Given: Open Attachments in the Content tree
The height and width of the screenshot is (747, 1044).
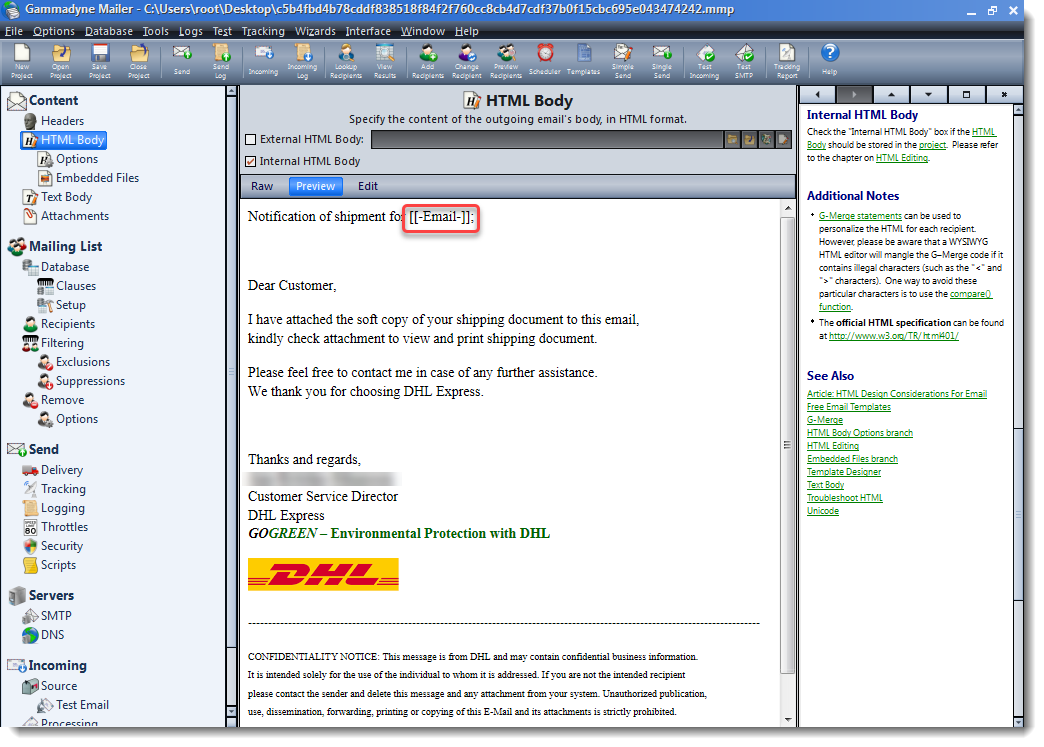Looking at the screenshot, I should [75, 216].
